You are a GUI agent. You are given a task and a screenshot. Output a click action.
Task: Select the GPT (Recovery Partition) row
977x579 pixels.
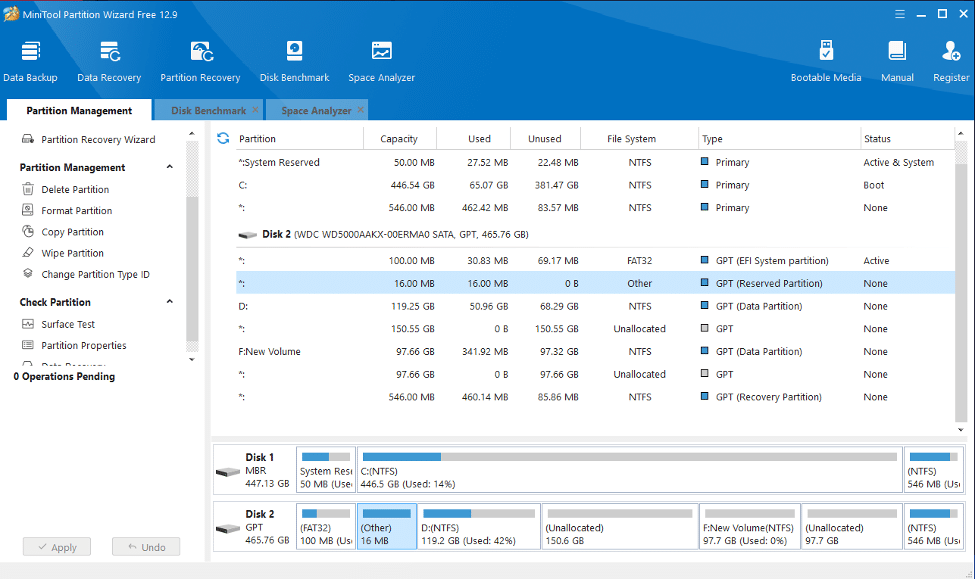[x=595, y=397]
